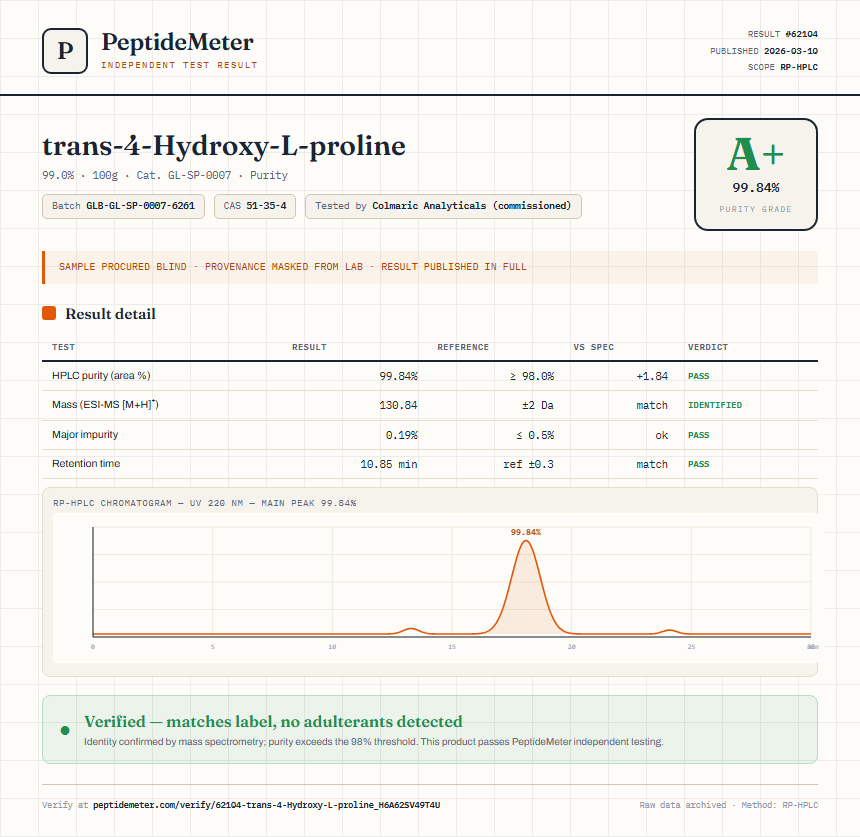The height and width of the screenshot is (837, 860).
Task: Click the A+ purity grade badge
Action: [x=756, y=174]
